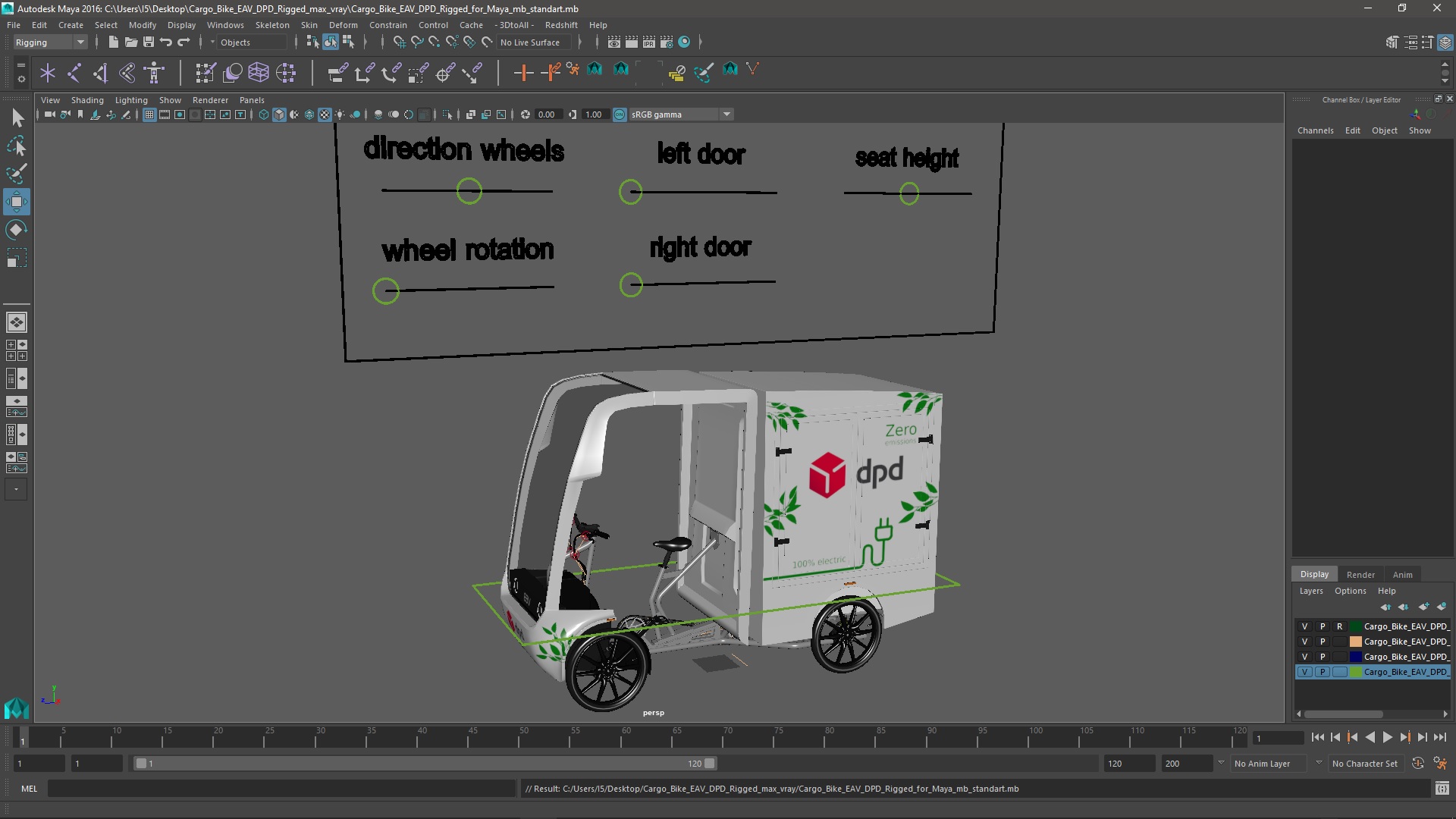
Task: Click the Parent Constraint shelf icon
Action: [x=337, y=73]
